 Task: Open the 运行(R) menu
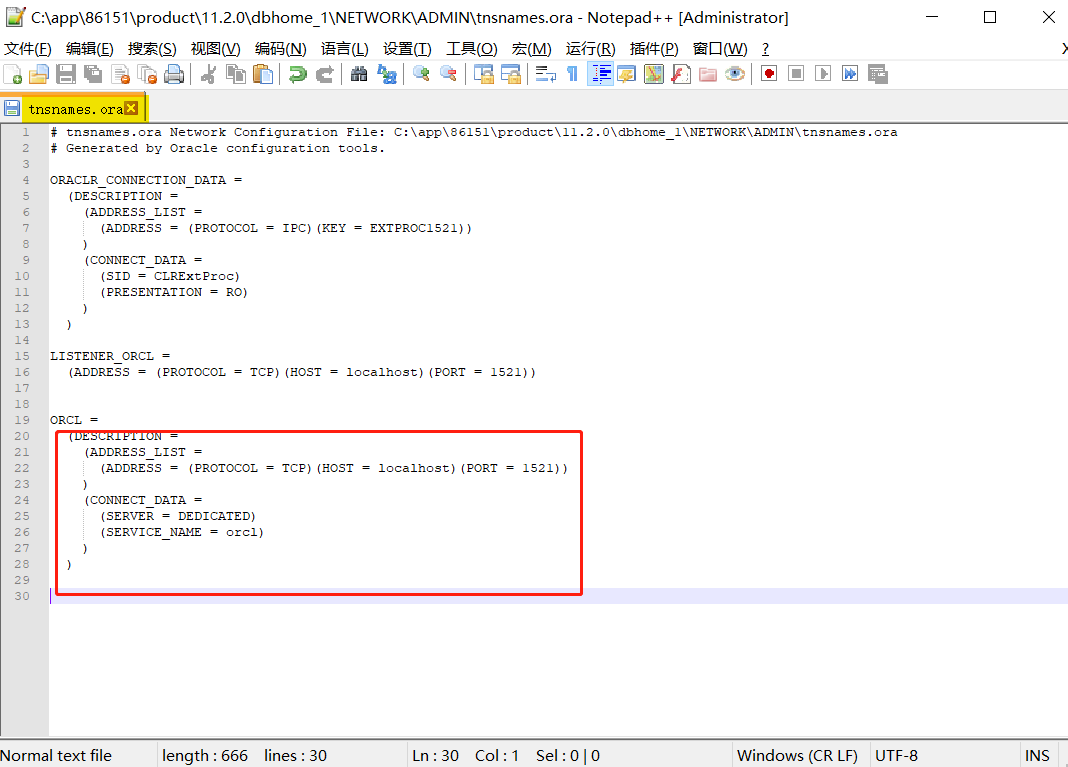(591, 49)
